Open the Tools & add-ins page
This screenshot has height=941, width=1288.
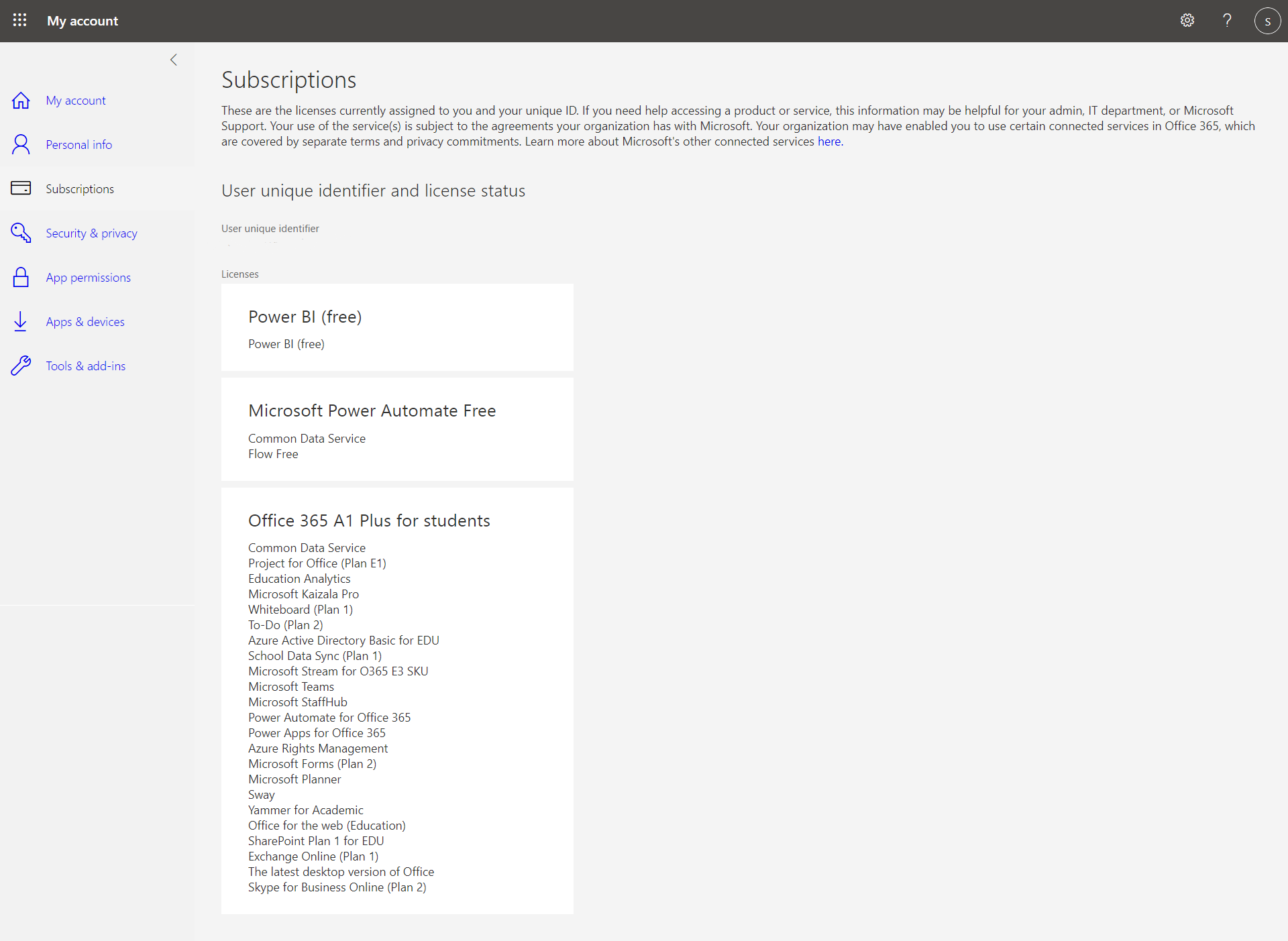pos(85,366)
